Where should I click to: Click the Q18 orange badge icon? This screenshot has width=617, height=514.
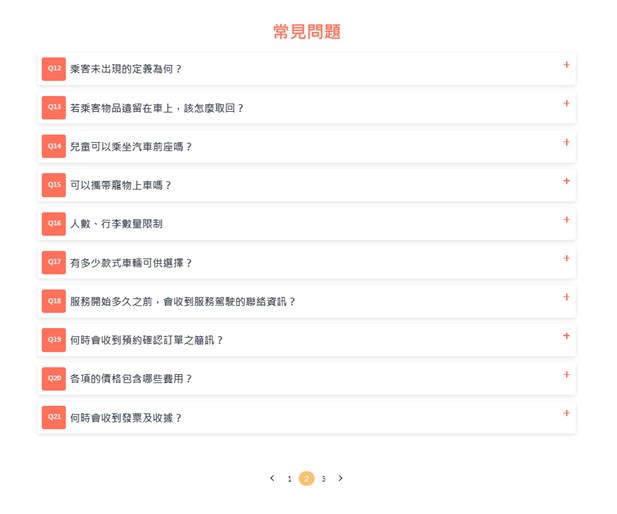[54, 301]
